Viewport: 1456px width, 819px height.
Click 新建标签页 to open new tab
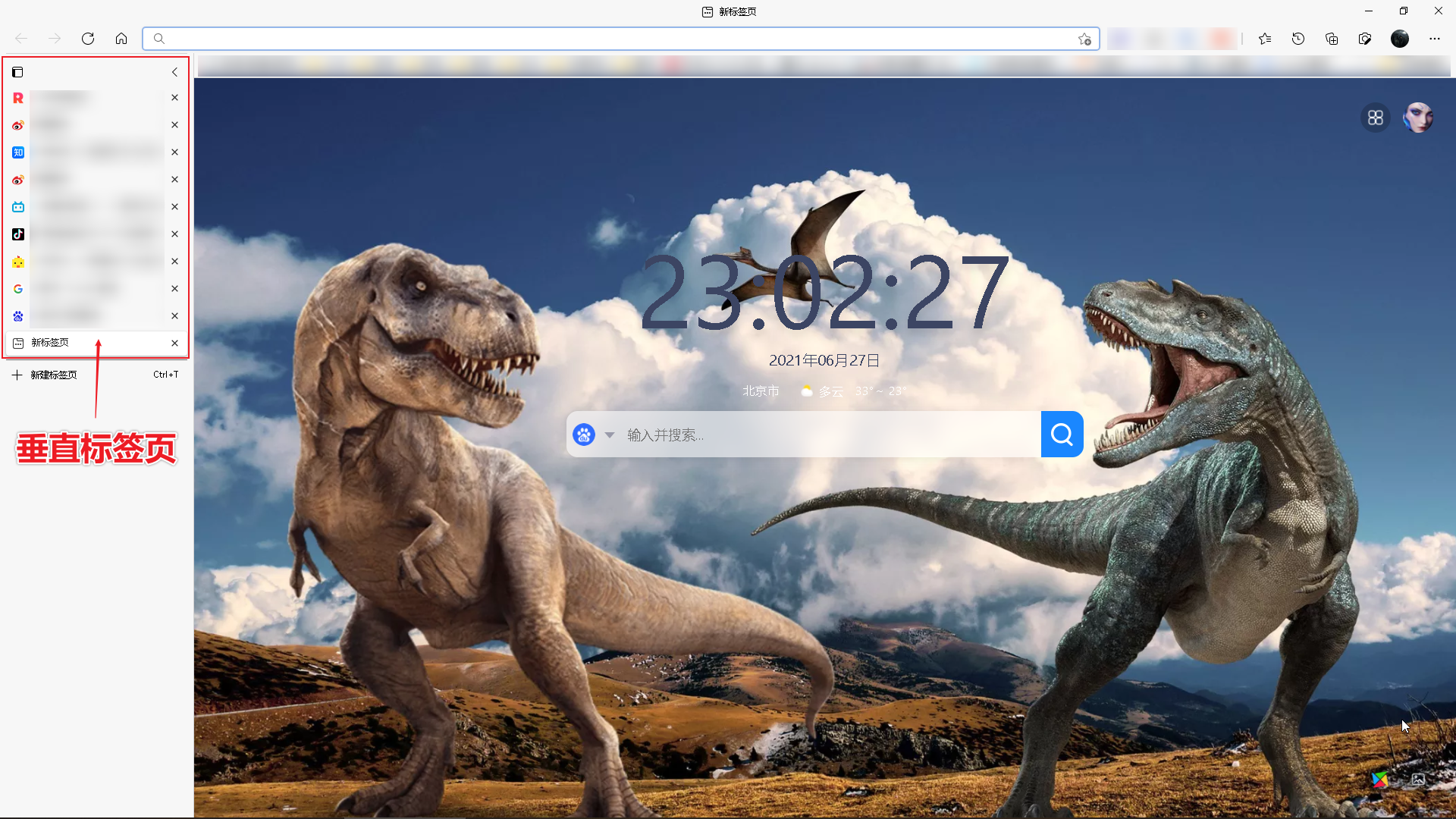point(53,375)
